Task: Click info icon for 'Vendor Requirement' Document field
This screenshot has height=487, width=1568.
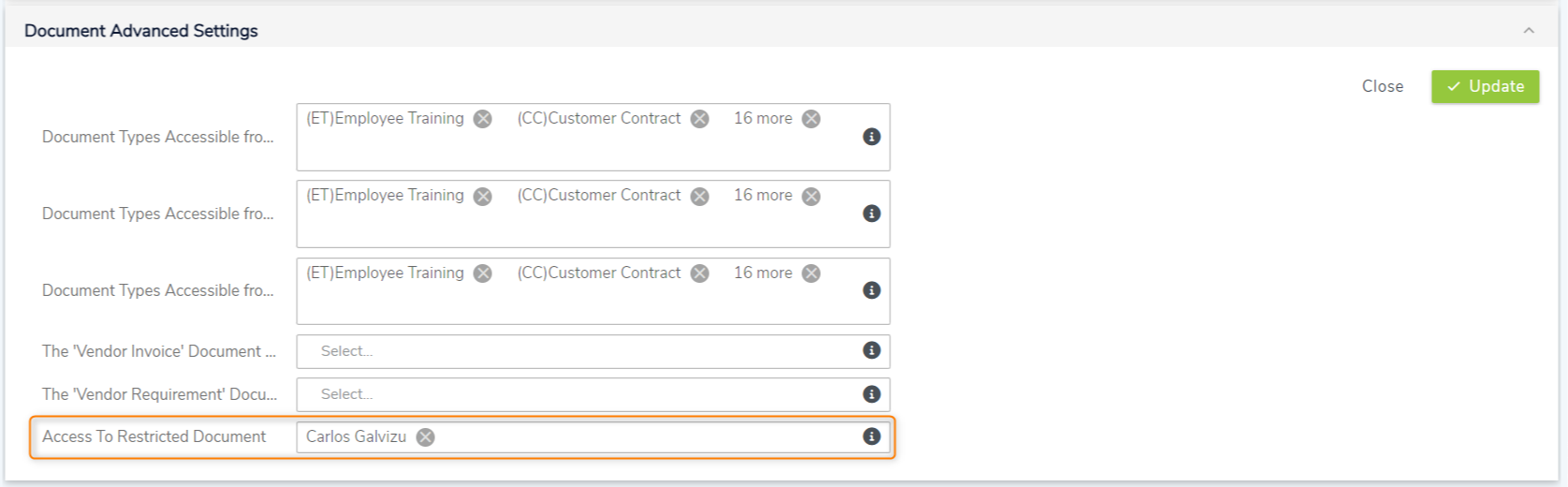Action: pos(872,394)
